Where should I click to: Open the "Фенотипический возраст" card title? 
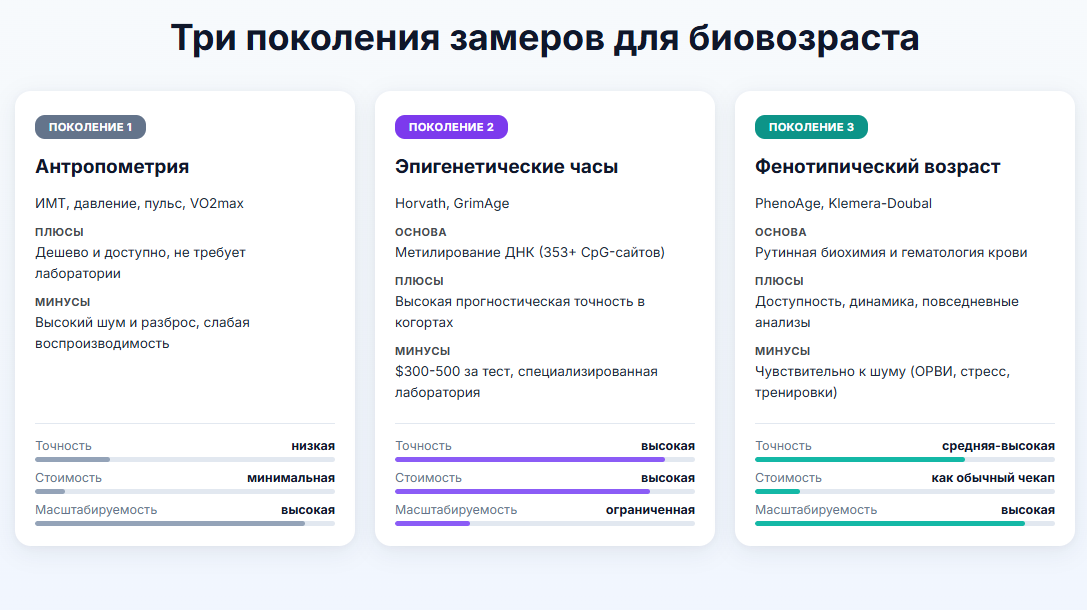point(878,166)
